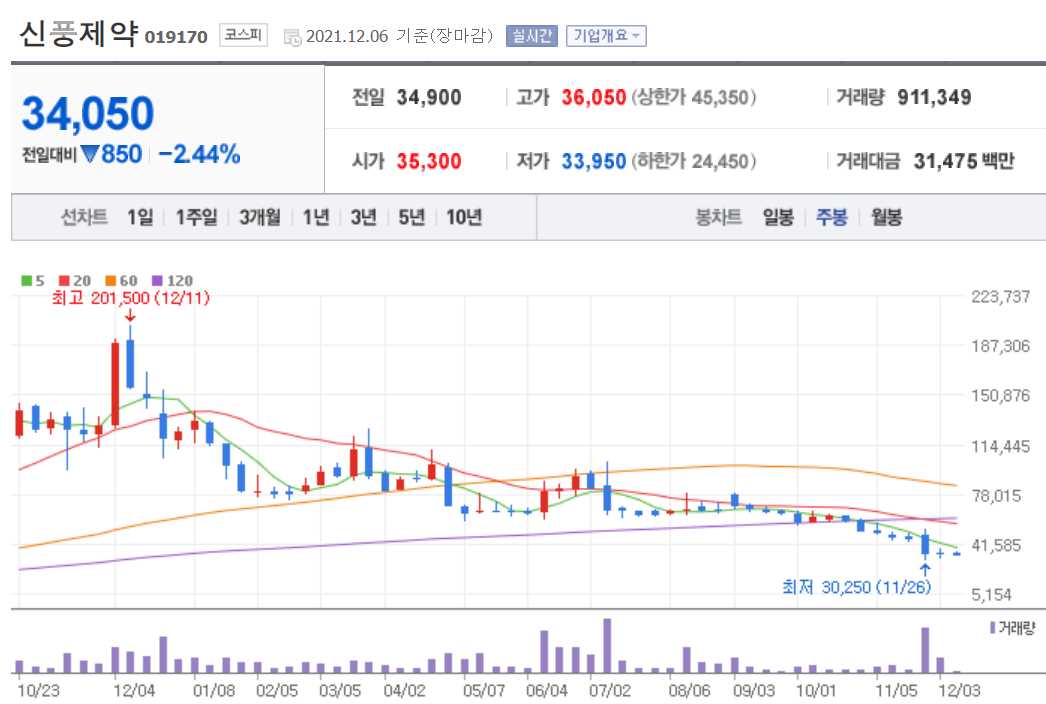
Task: Click the -2.44% change value
Action: [x=199, y=155]
